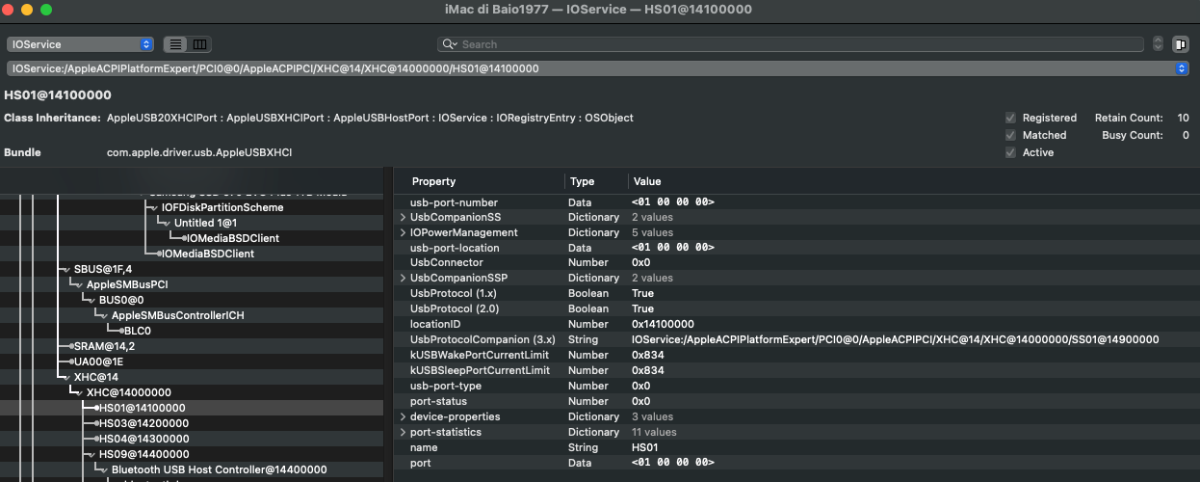The image size is (1200, 482).
Task: Toggle the Matched checkbox
Action: (1010, 135)
